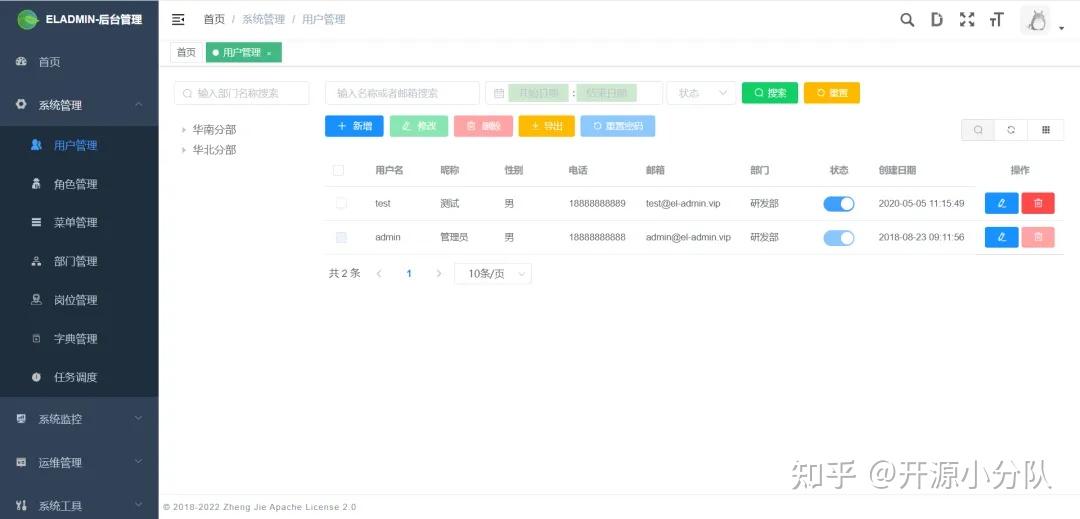The height and width of the screenshot is (519, 1080).
Task: Click the clock icon beside 任务调度
Action: (37, 377)
